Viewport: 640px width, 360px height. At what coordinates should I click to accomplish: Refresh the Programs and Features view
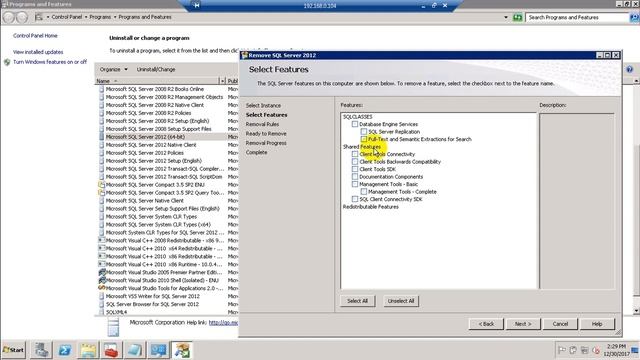[x=518, y=17]
